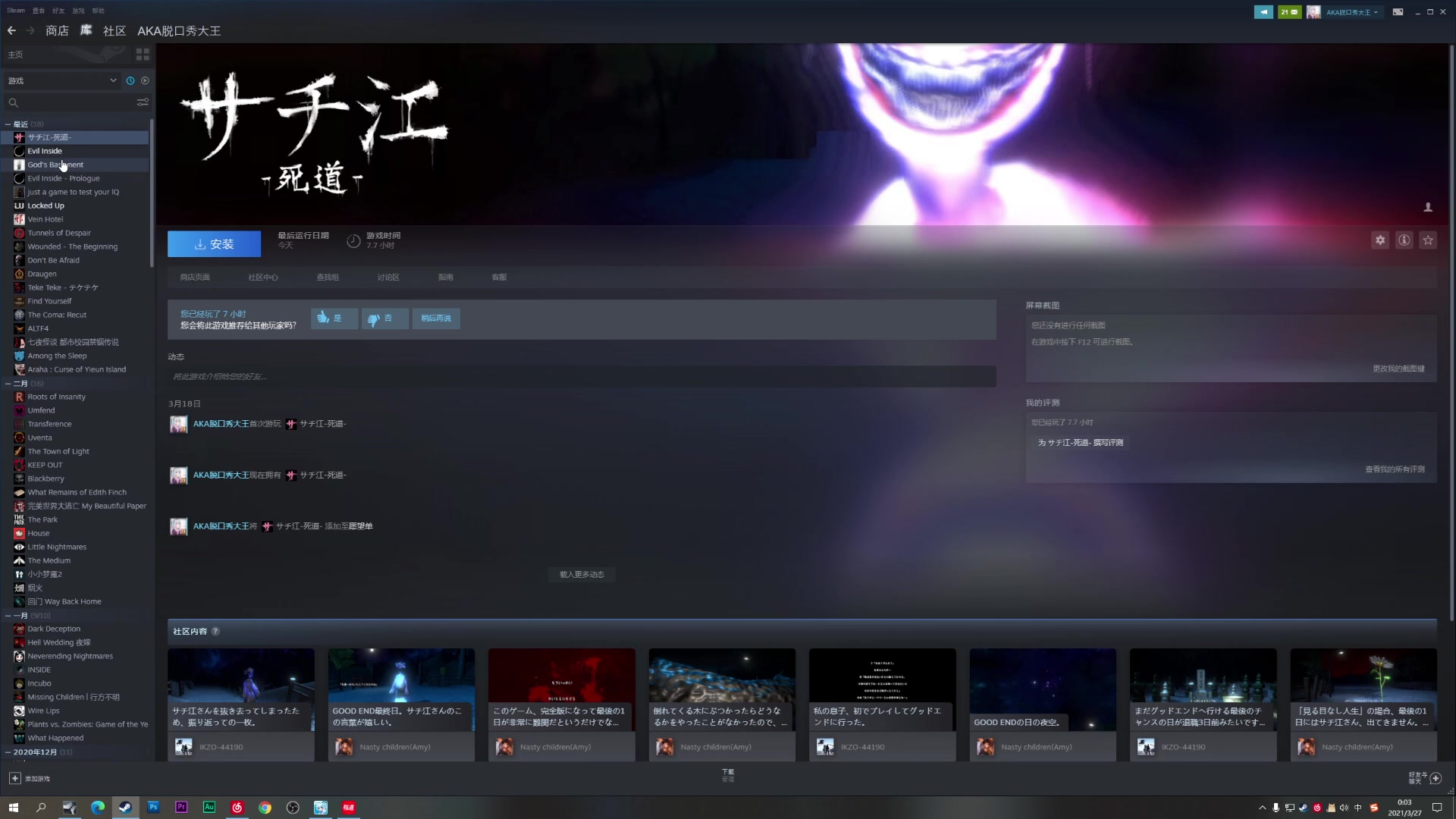Viewport: 1456px width, 819px height.
Task: Click 载入更多动态 button
Action: click(x=582, y=575)
